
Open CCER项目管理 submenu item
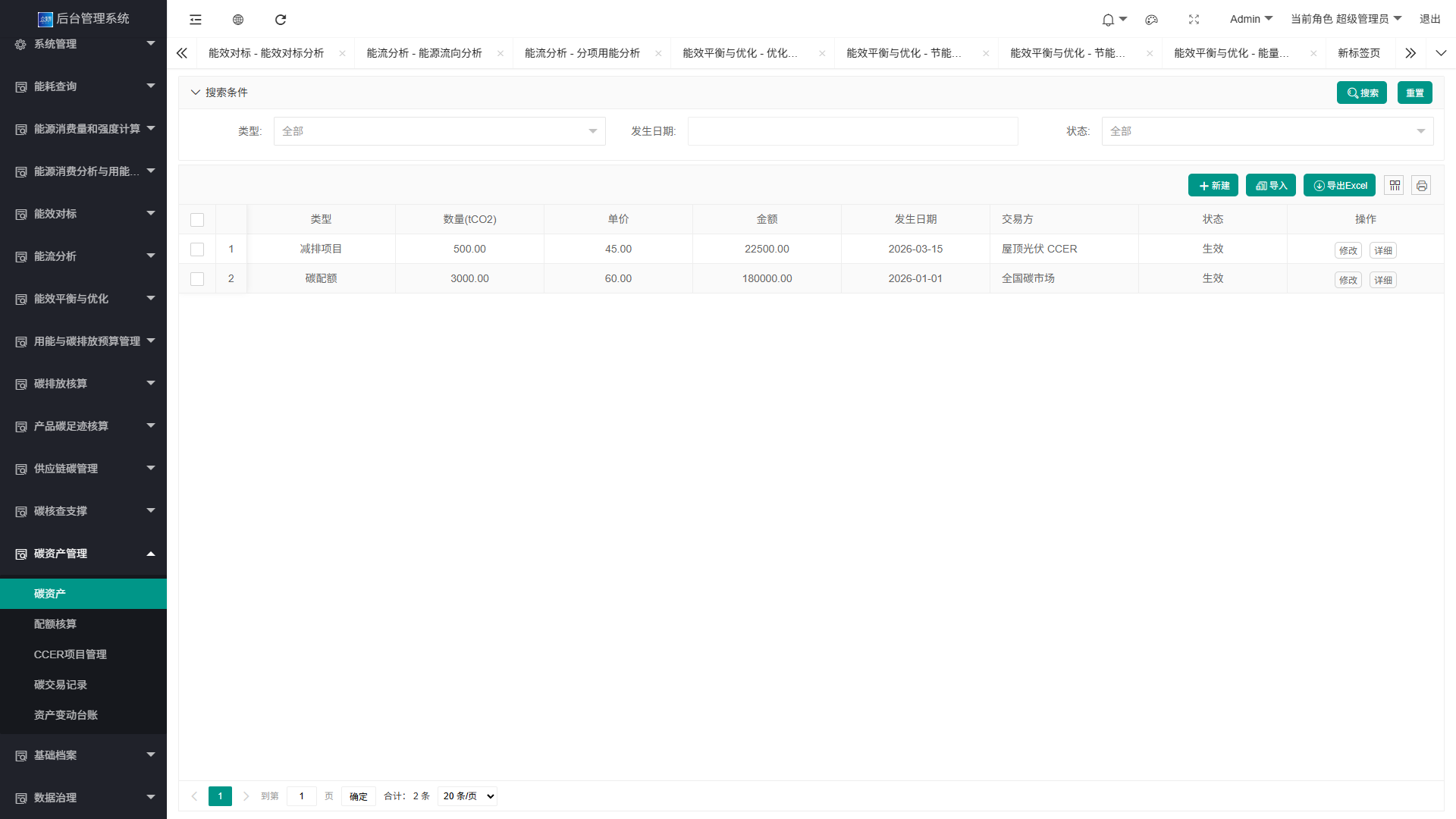pos(83,654)
